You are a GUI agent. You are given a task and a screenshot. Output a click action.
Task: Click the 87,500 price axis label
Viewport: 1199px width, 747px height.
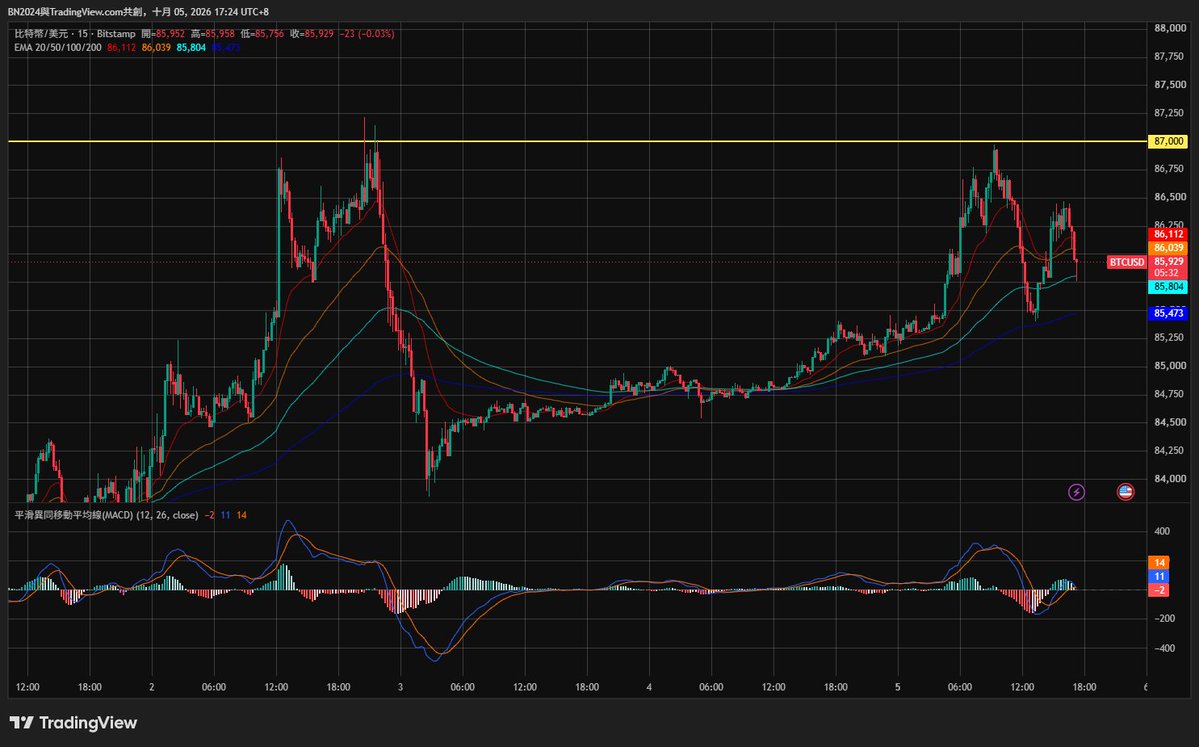coord(1170,85)
